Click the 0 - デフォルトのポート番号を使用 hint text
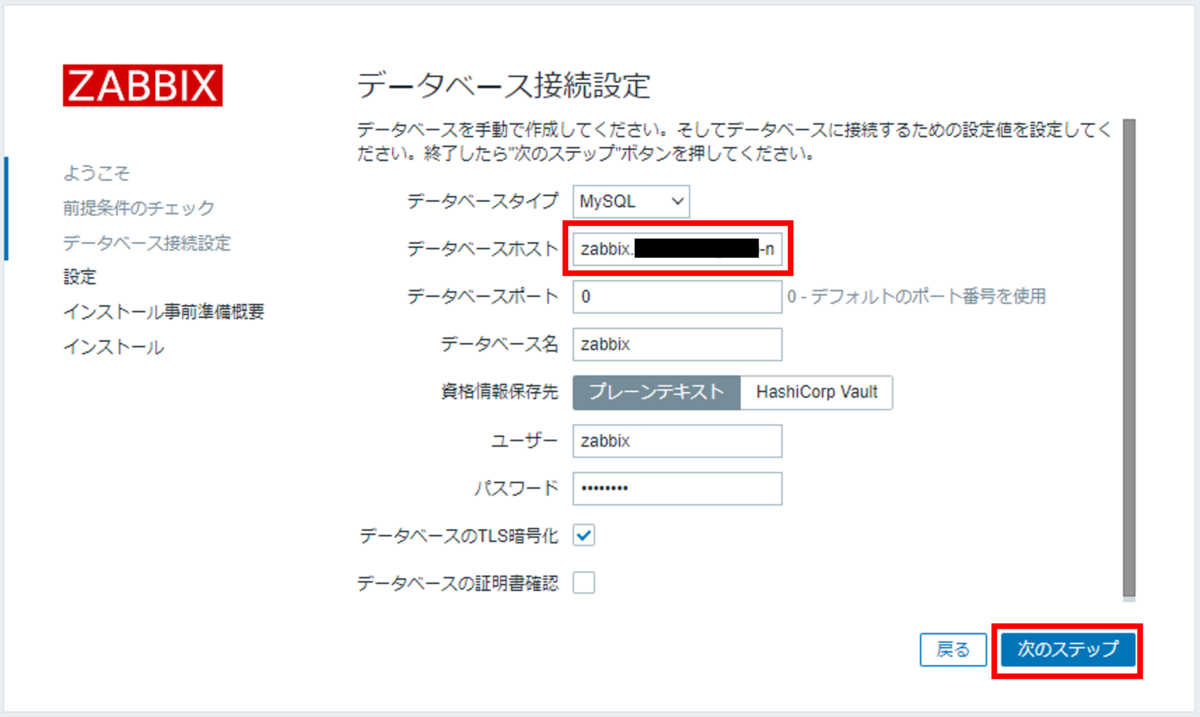Image resolution: width=1200 pixels, height=717 pixels. click(917, 297)
